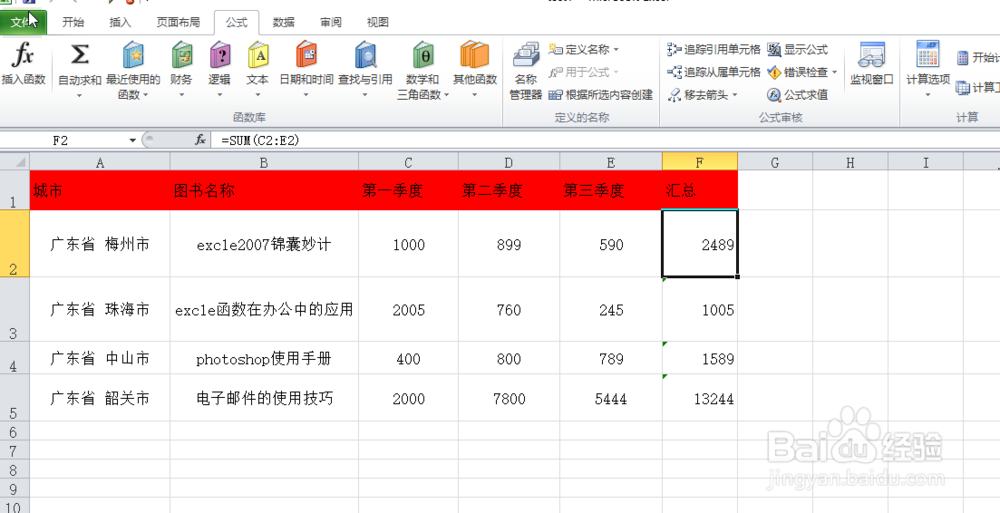Open the Name Manager (名称管理器)
1000x513 pixels.
tap(526, 71)
